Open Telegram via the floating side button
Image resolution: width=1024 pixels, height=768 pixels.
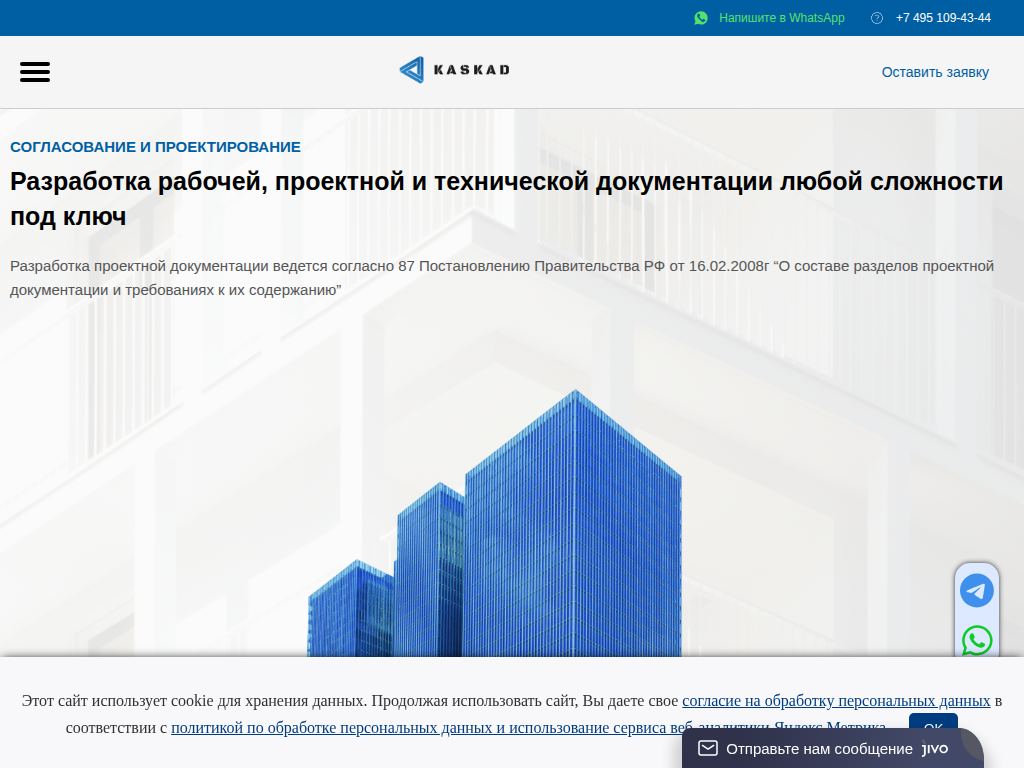click(977, 590)
